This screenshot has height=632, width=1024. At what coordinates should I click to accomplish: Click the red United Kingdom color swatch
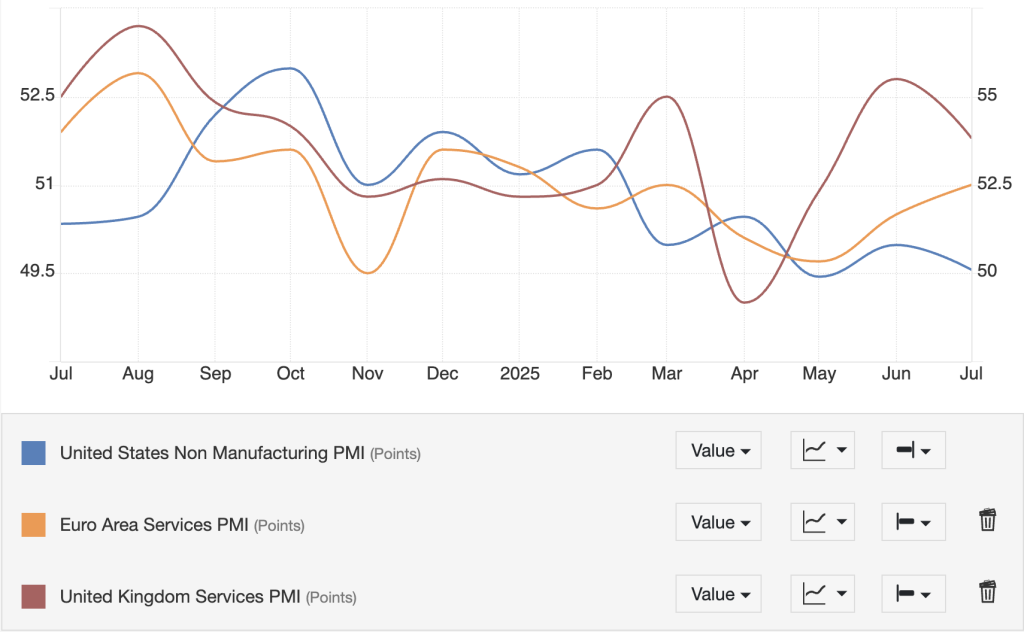click(x=33, y=596)
